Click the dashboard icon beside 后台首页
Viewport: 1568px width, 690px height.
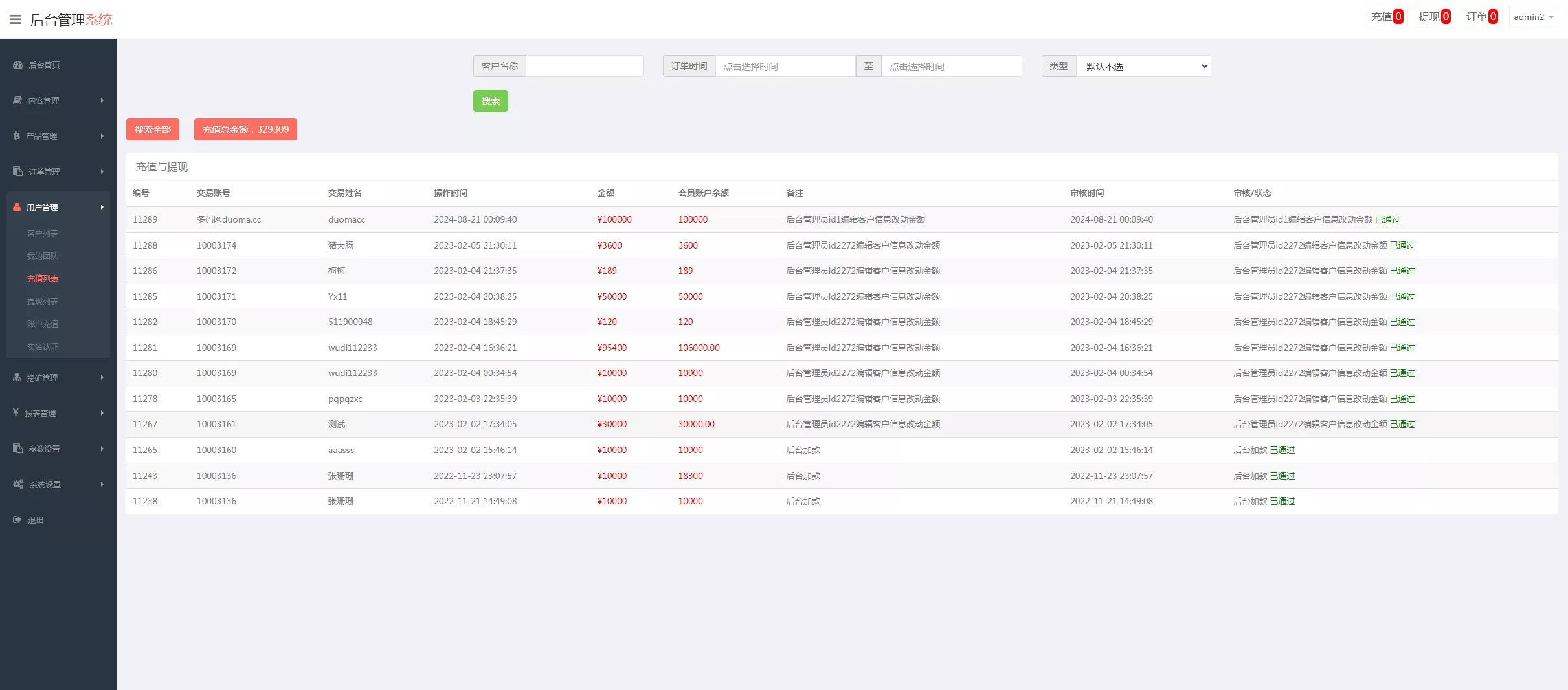click(17, 65)
